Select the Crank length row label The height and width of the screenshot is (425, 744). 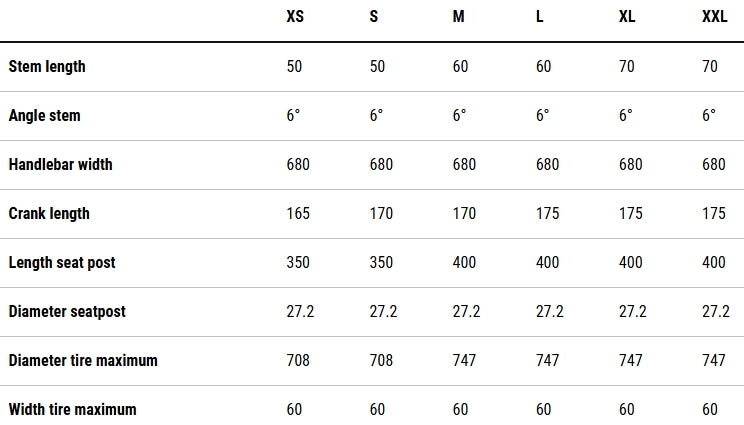[x=49, y=214]
